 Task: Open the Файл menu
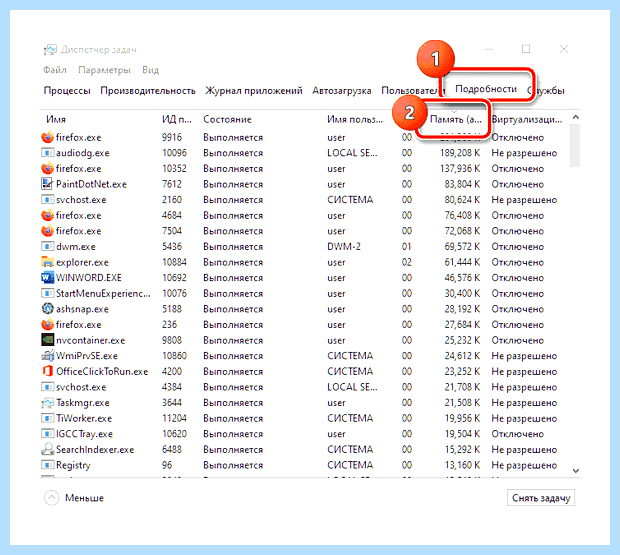point(55,70)
